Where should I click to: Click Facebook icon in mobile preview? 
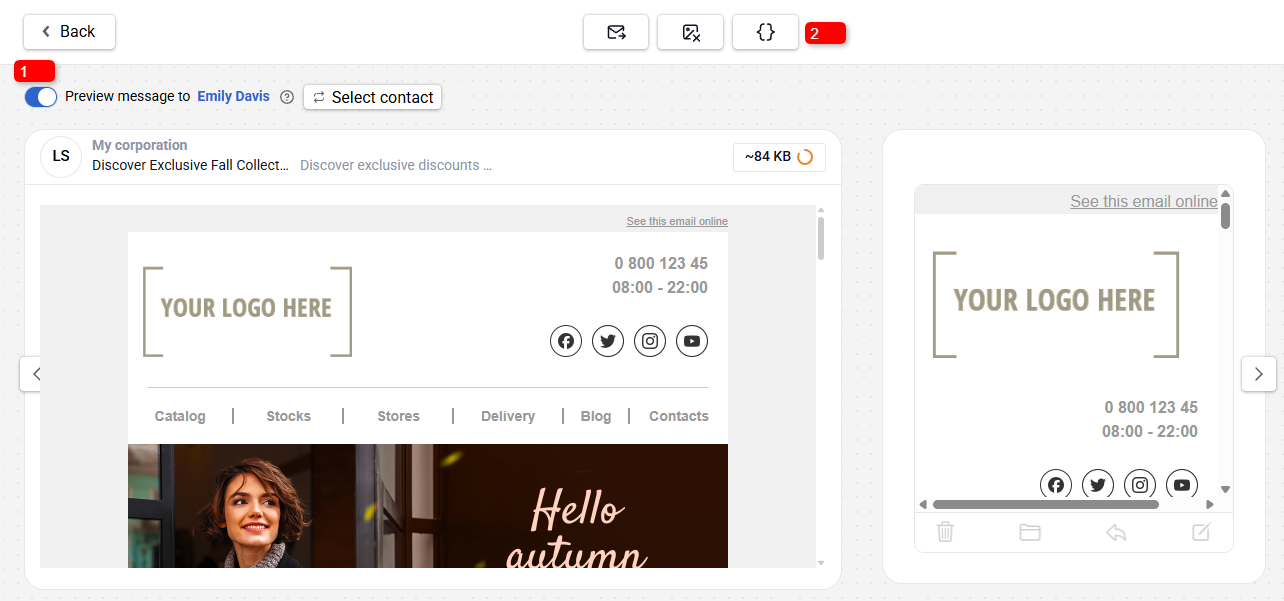(x=1056, y=484)
